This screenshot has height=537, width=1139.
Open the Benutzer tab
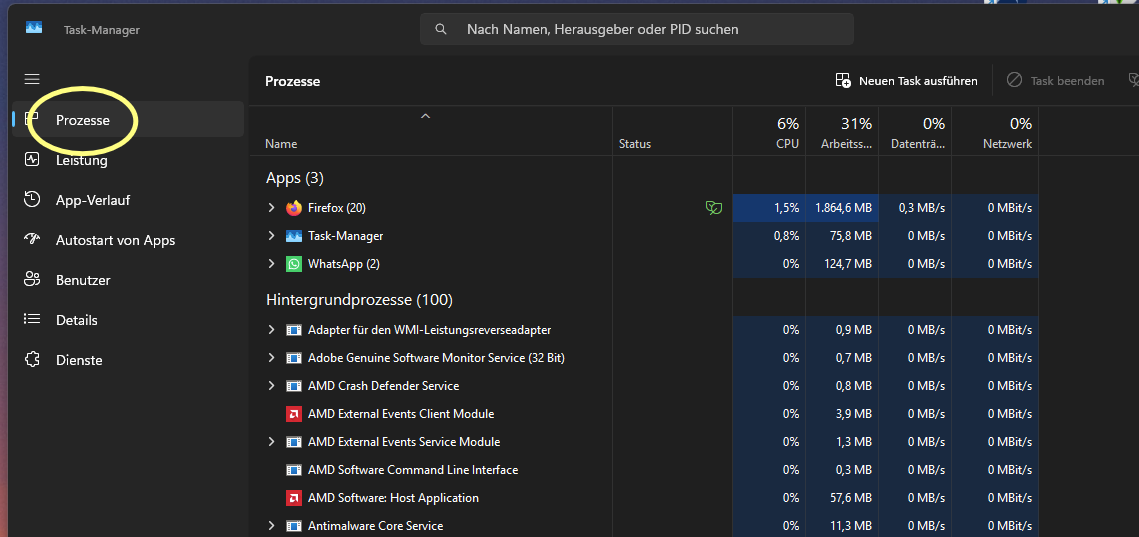pyautogui.click(x=129, y=280)
